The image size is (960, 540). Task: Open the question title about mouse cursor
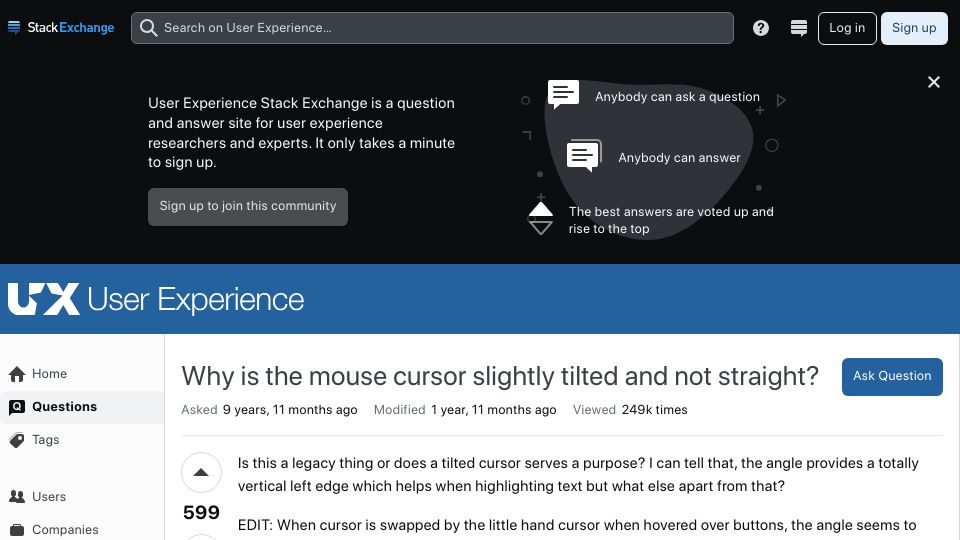(x=500, y=376)
